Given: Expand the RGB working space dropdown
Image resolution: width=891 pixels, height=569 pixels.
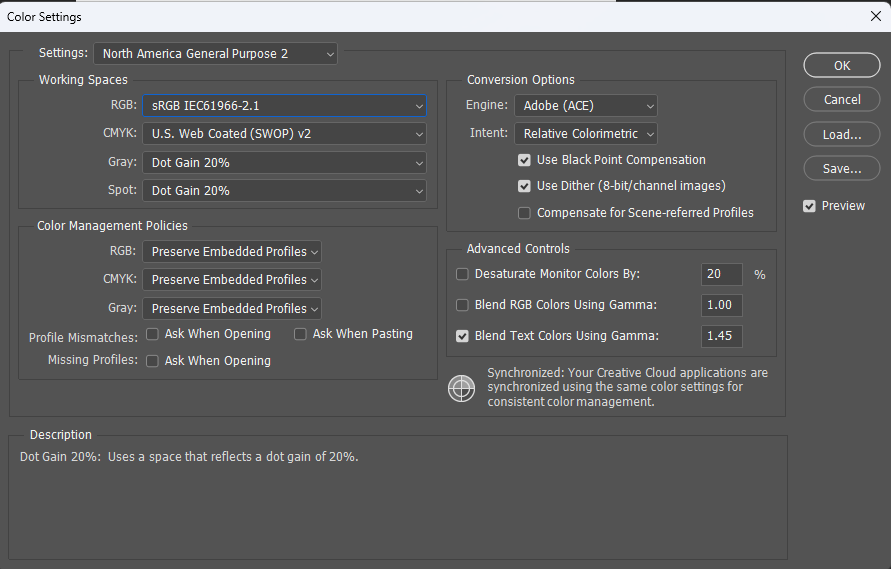Looking at the screenshot, I should [284, 106].
